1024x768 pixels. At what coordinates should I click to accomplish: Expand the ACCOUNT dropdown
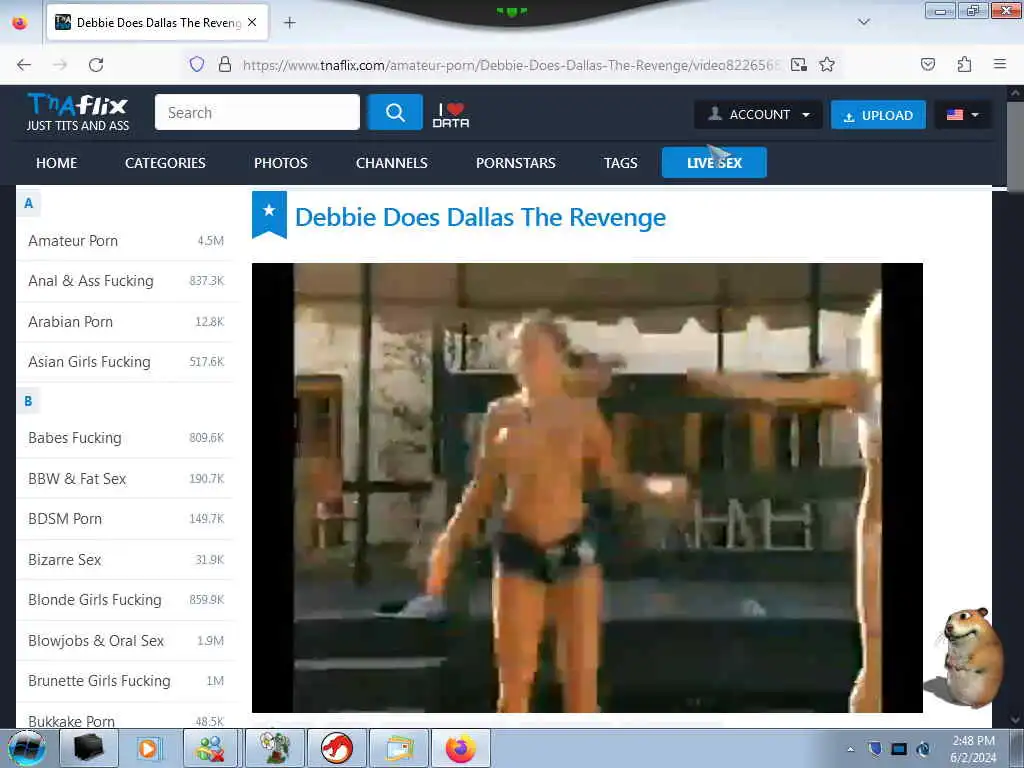758,114
